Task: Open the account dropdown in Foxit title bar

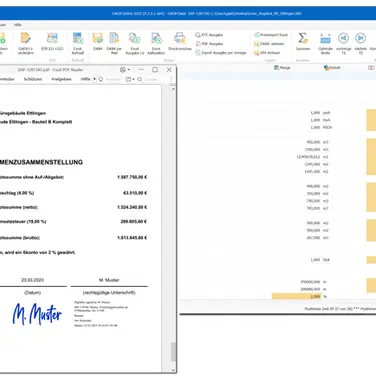Action: point(125,70)
